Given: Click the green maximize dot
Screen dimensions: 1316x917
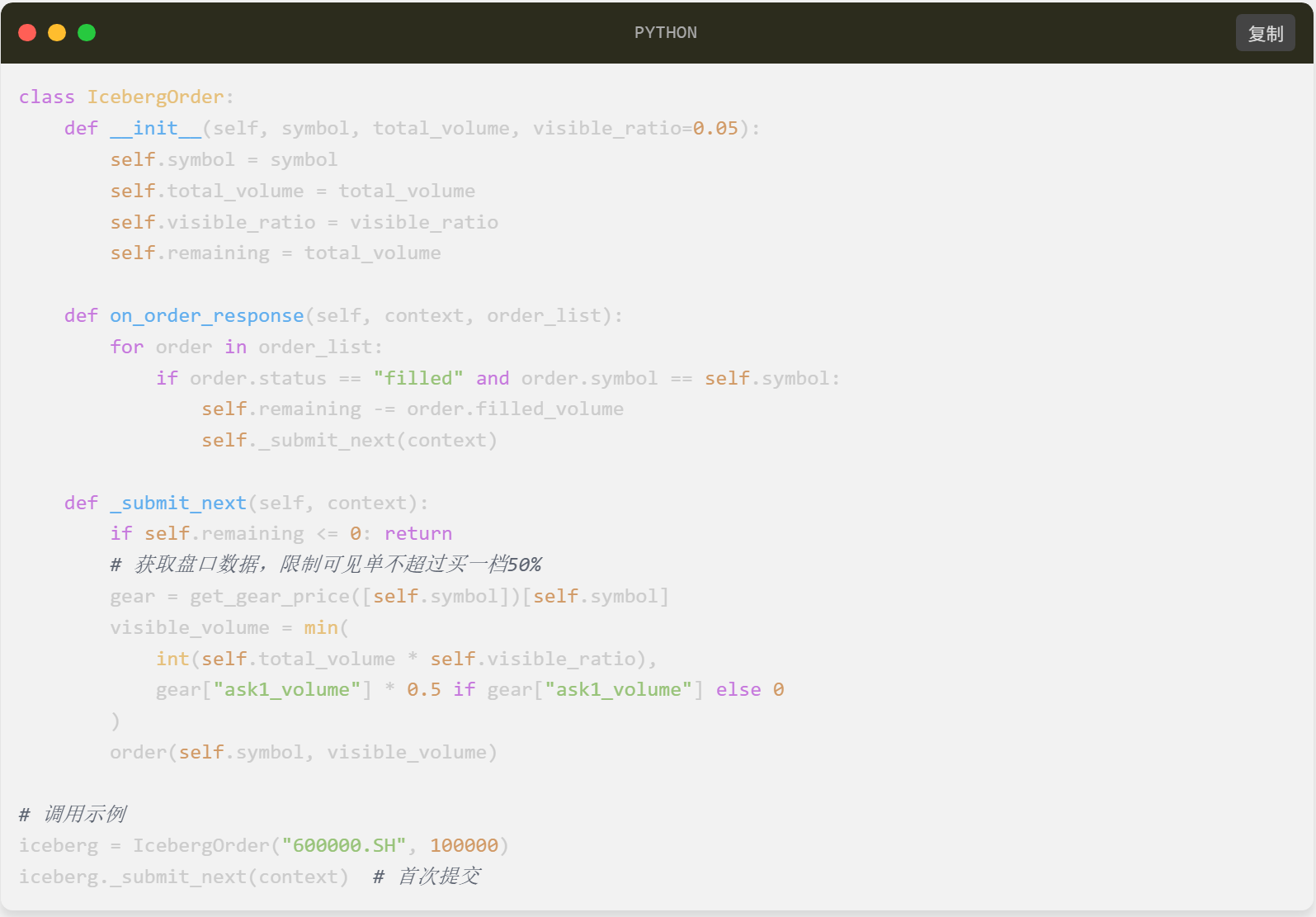Looking at the screenshot, I should click(87, 32).
